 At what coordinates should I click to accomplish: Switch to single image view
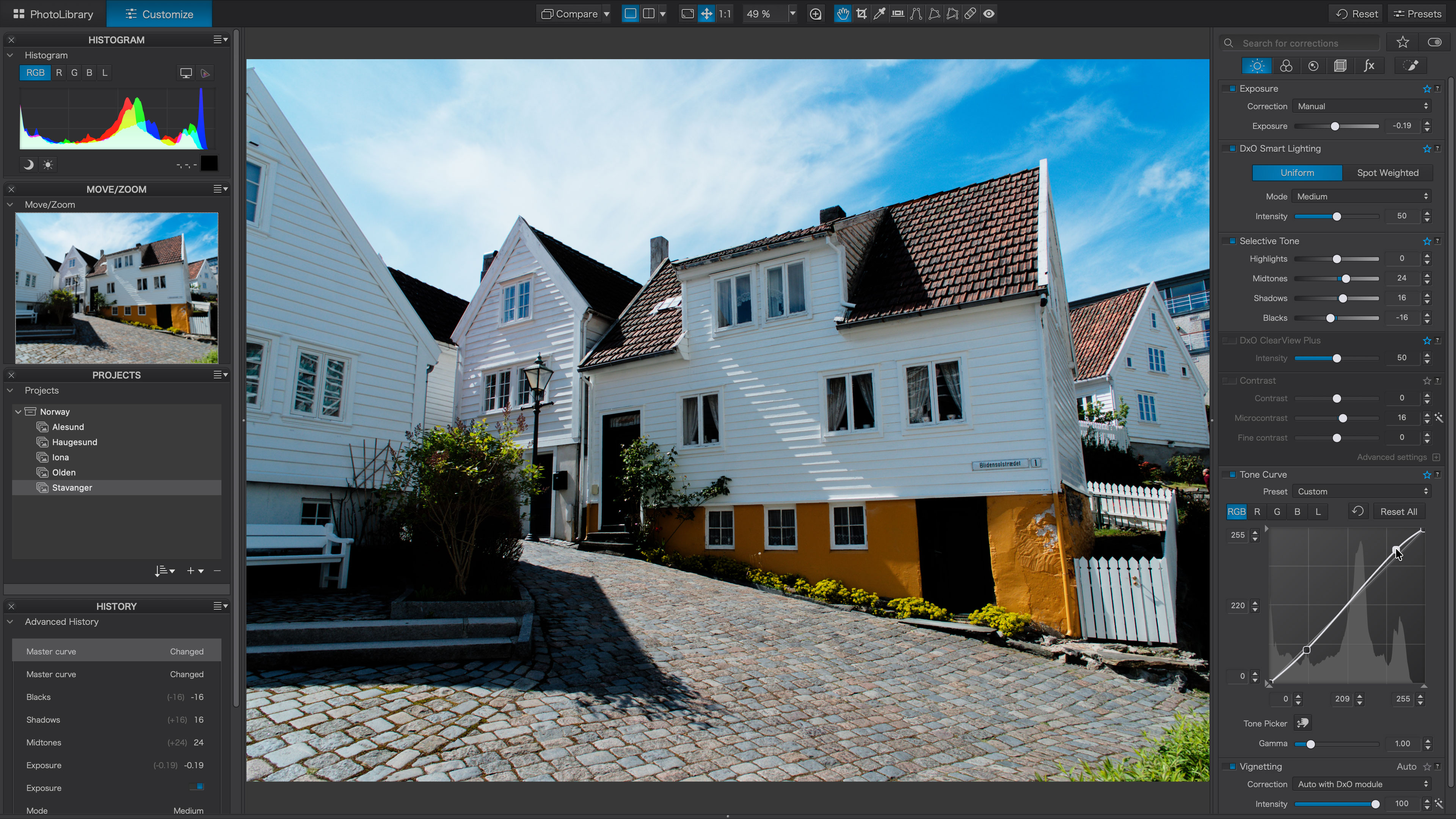click(x=630, y=14)
